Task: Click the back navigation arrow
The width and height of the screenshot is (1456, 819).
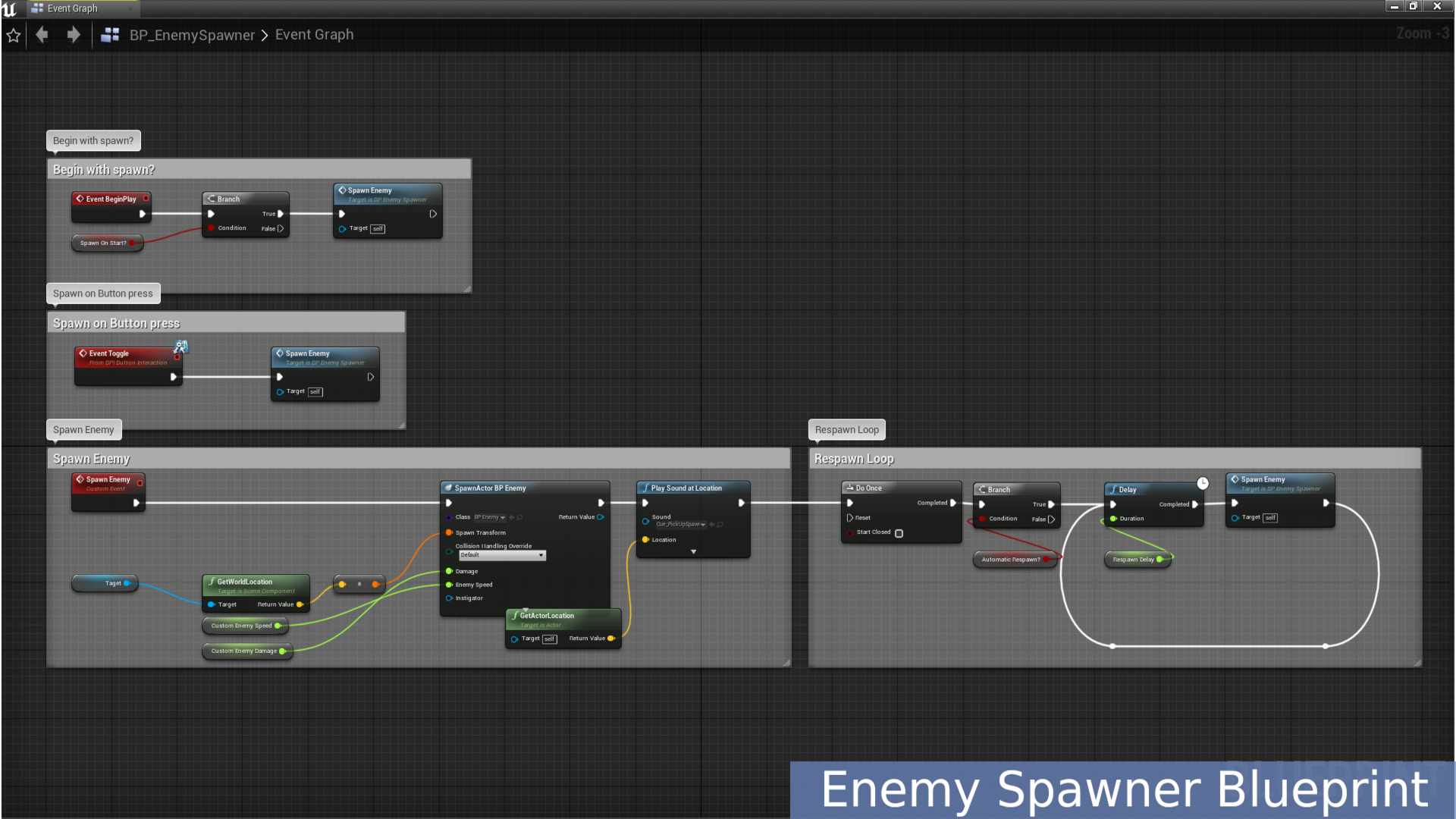Action: [x=42, y=35]
